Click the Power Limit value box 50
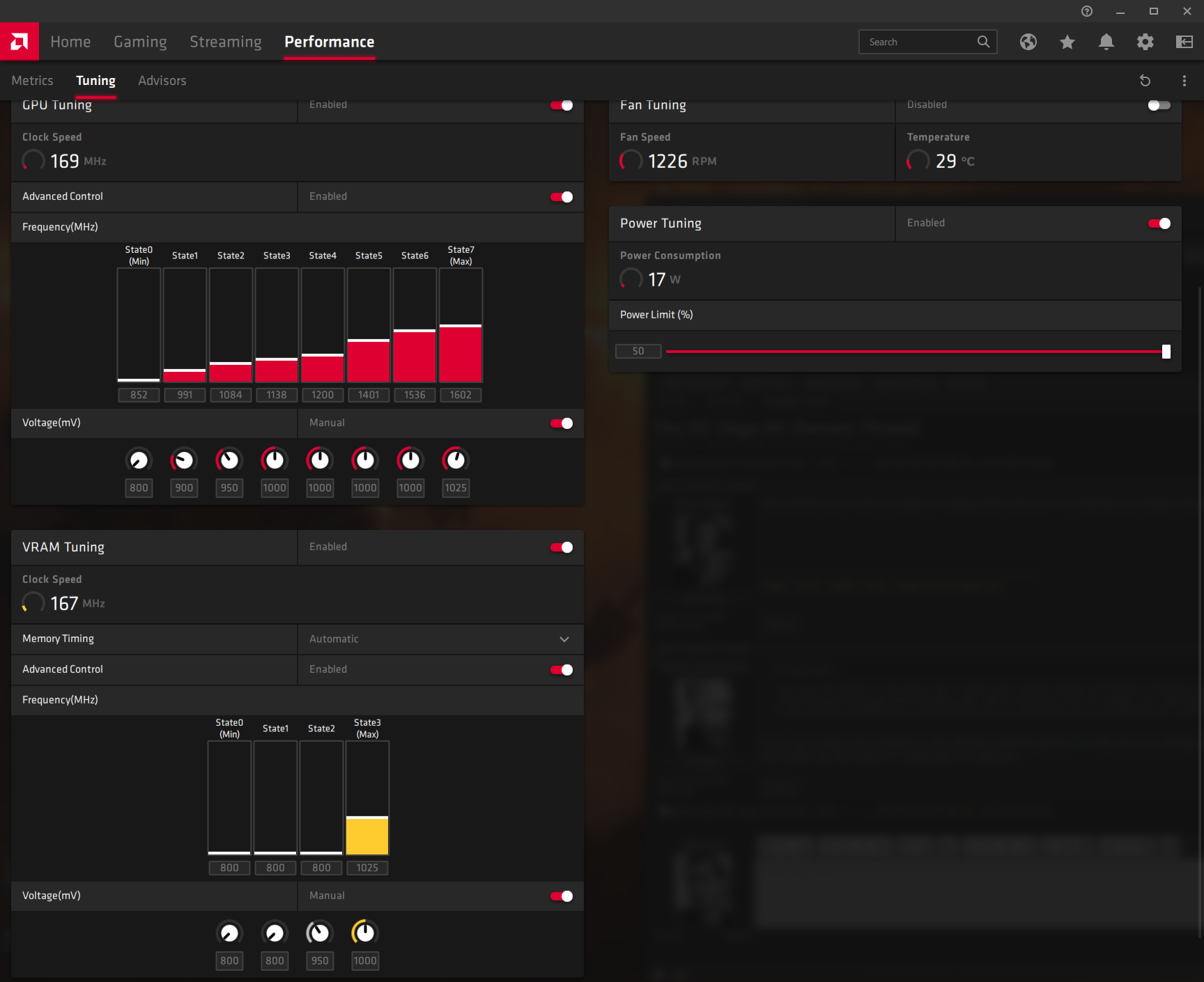Screen dimensions: 1204x982 click(638, 351)
